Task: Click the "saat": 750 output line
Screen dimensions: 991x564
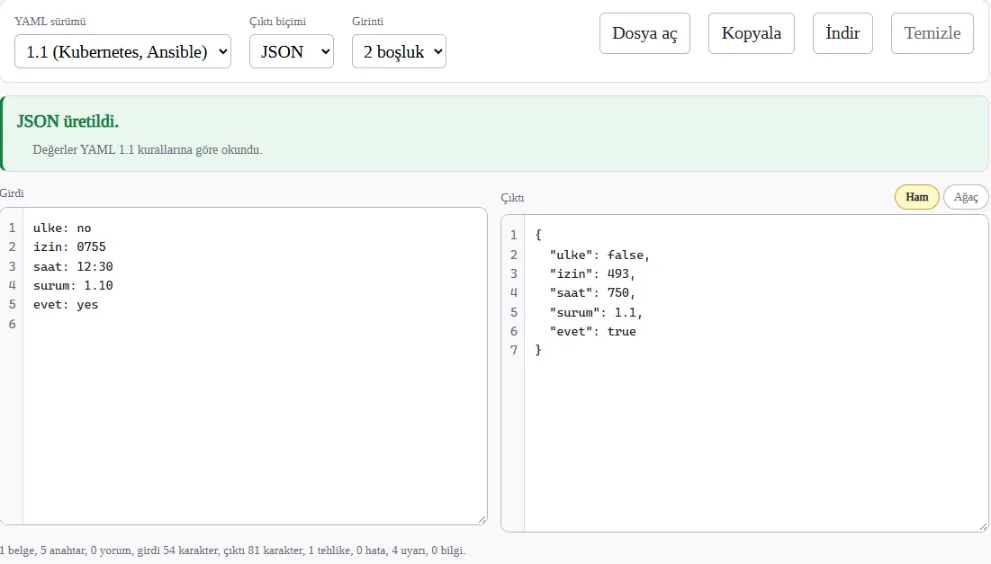Action: click(x=592, y=293)
